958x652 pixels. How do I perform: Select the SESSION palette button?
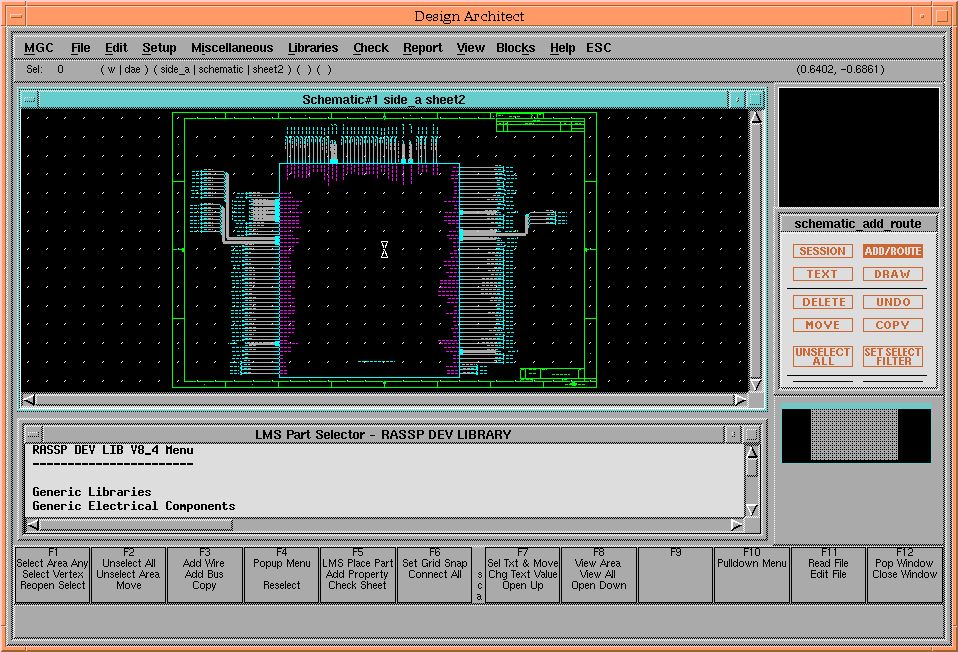click(x=823, y=251)
